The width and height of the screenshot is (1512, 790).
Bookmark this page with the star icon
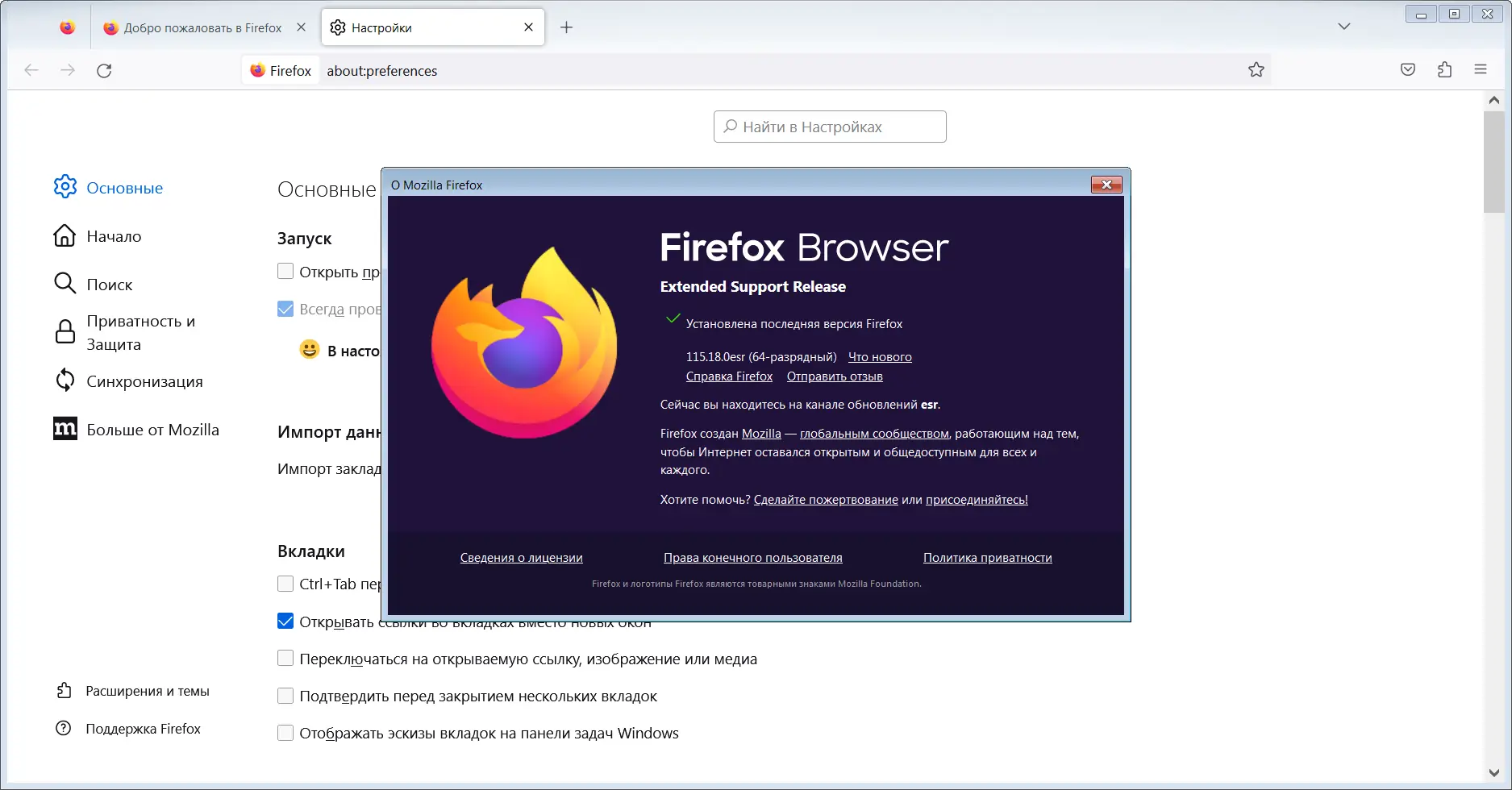click(x=1256, y=70)
